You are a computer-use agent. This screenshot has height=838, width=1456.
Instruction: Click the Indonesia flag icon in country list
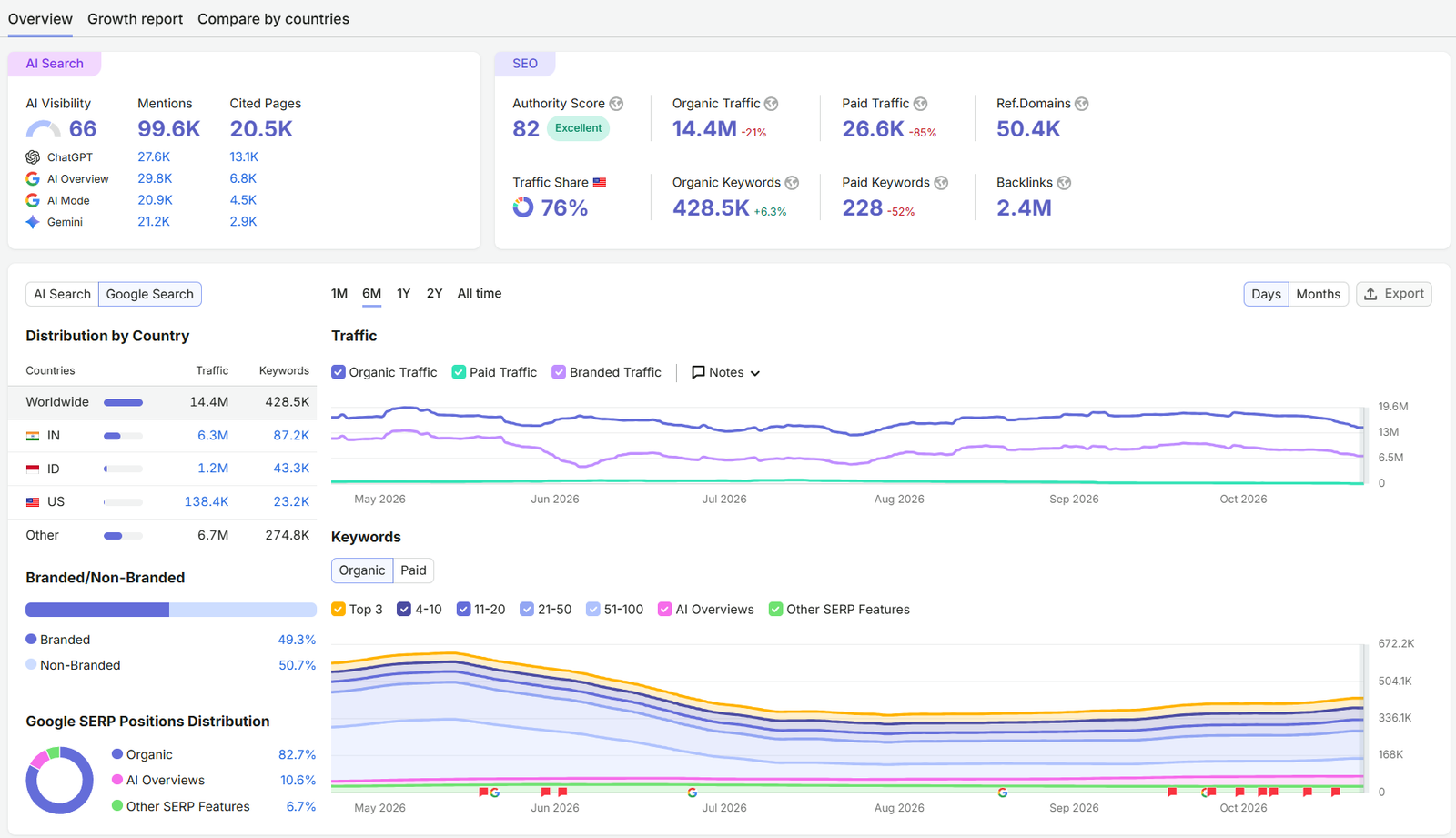(x=33, y=469)
